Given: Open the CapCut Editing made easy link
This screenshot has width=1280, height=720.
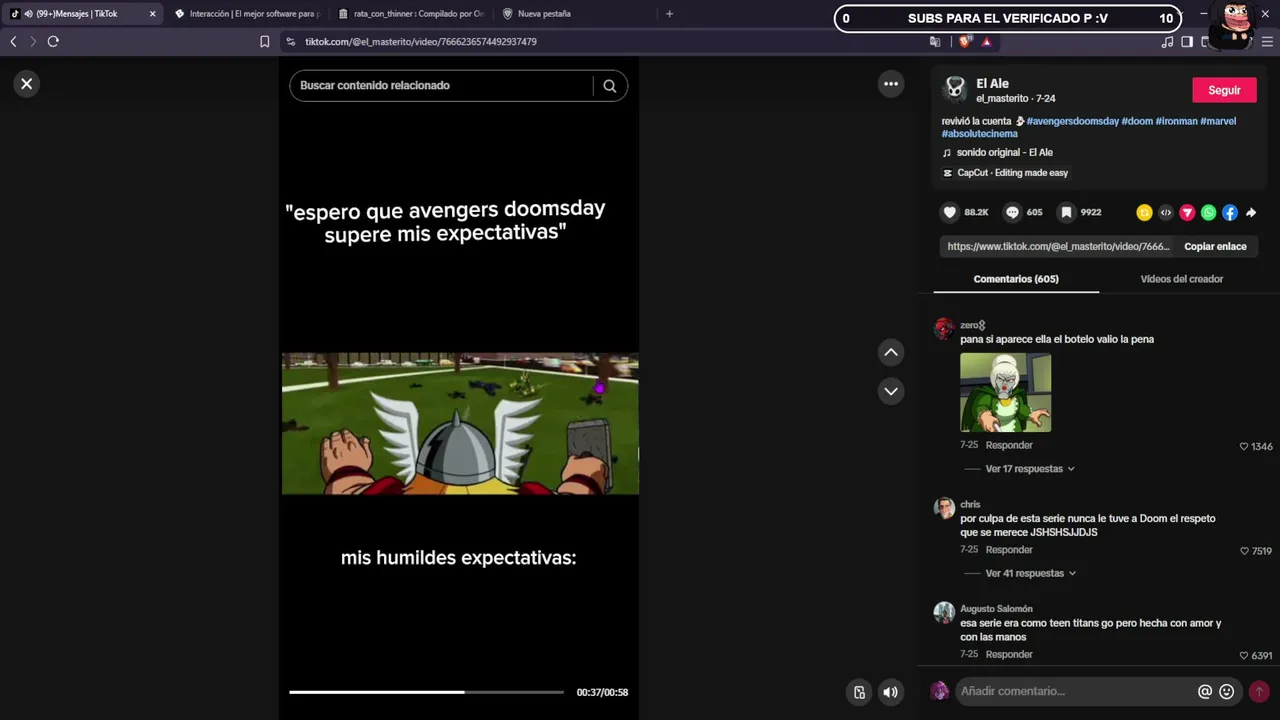Looking at the screenshot, I should (1013, 173).
